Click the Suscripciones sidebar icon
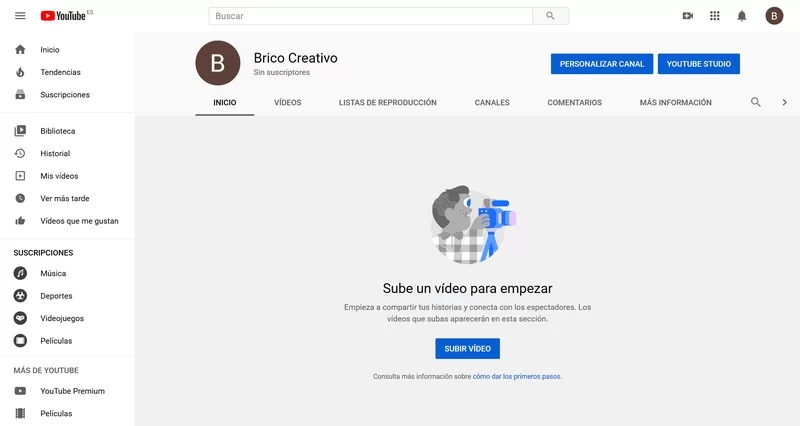 pos(20,94)
